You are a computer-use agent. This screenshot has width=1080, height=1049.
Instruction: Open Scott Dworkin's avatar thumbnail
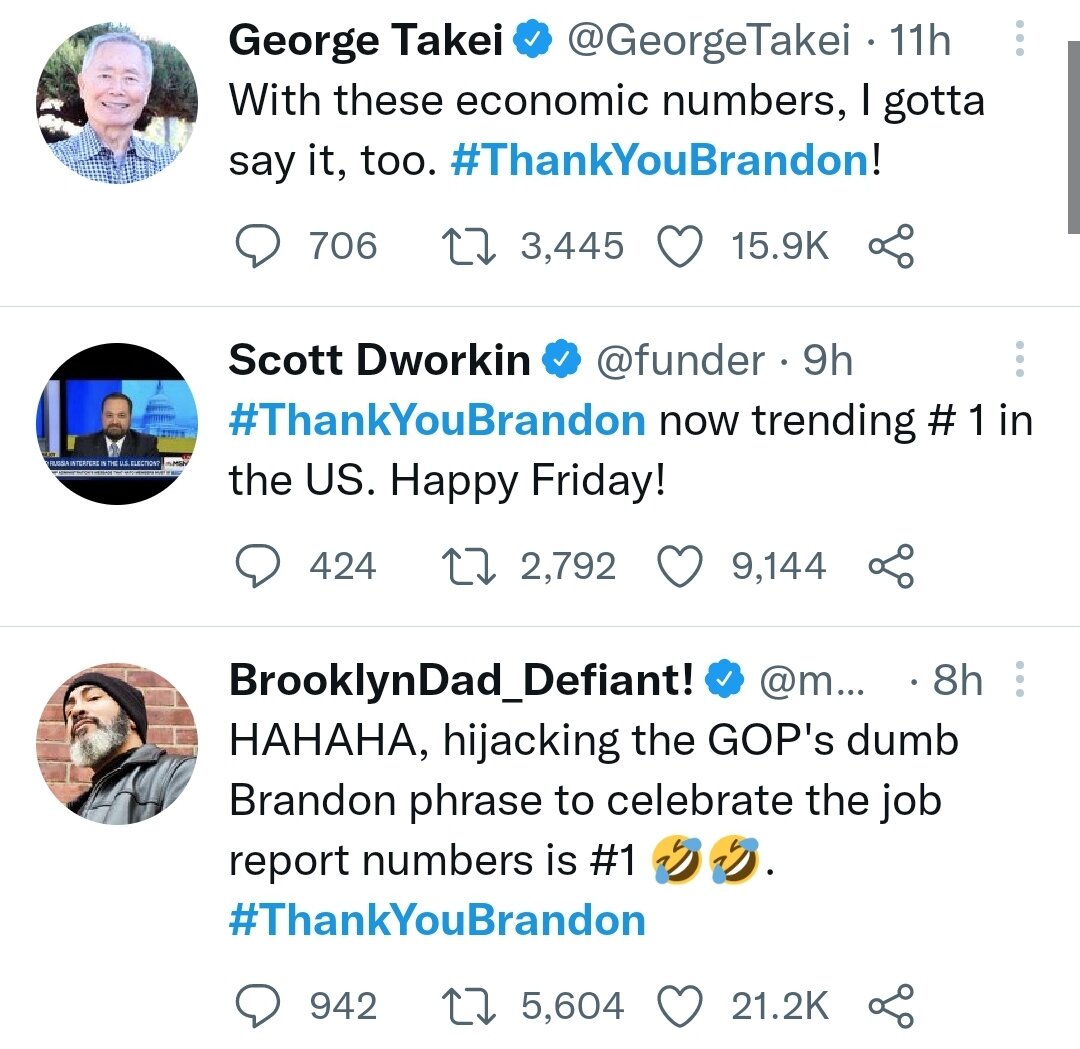pyautogui.click(x=117, y=424)
